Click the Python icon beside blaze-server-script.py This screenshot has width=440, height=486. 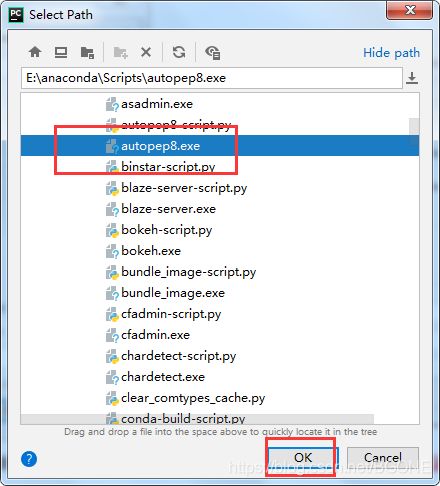click(x=112, y=188)
